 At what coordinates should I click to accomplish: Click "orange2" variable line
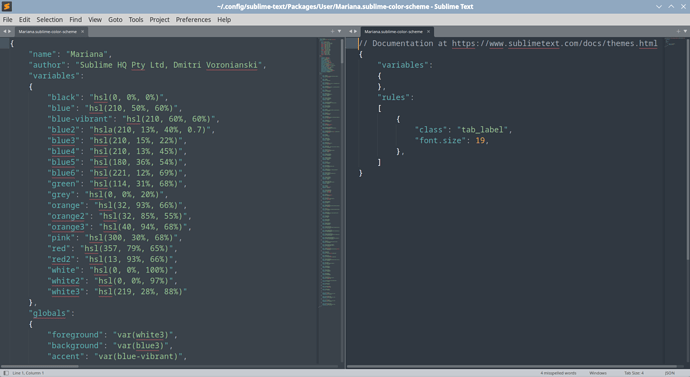tap(120, 216)
